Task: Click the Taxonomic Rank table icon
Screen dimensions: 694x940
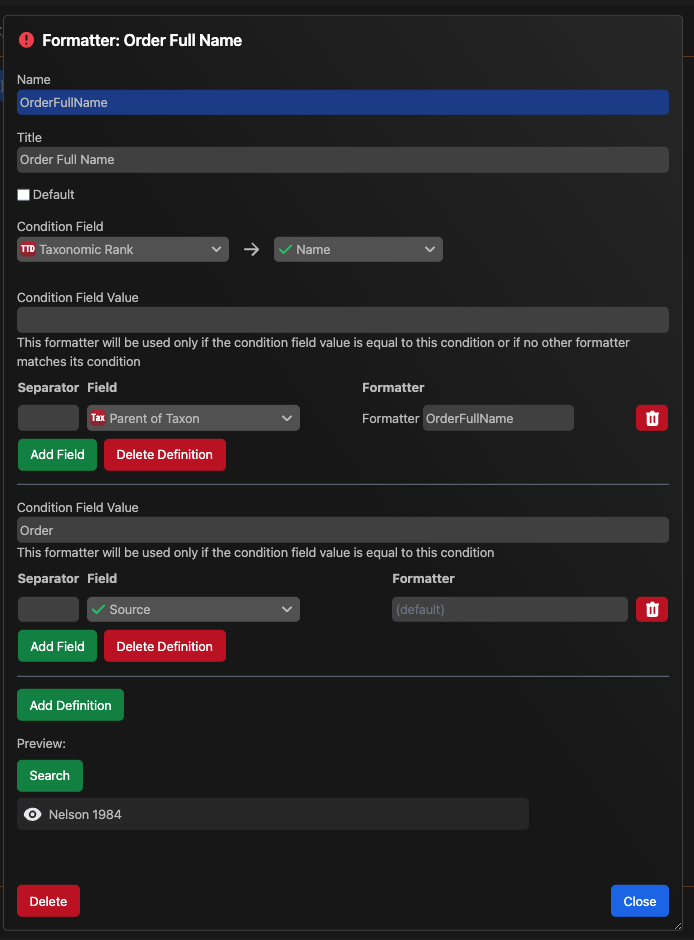Action: [28, 249]
